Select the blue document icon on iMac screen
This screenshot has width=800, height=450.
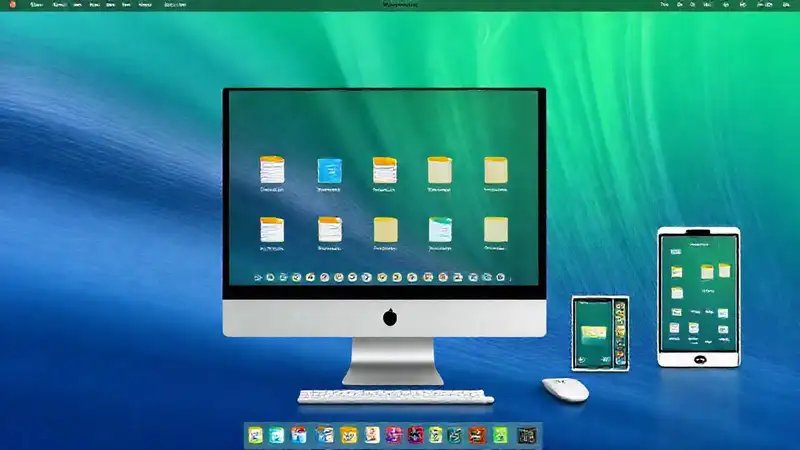(330, 170)
